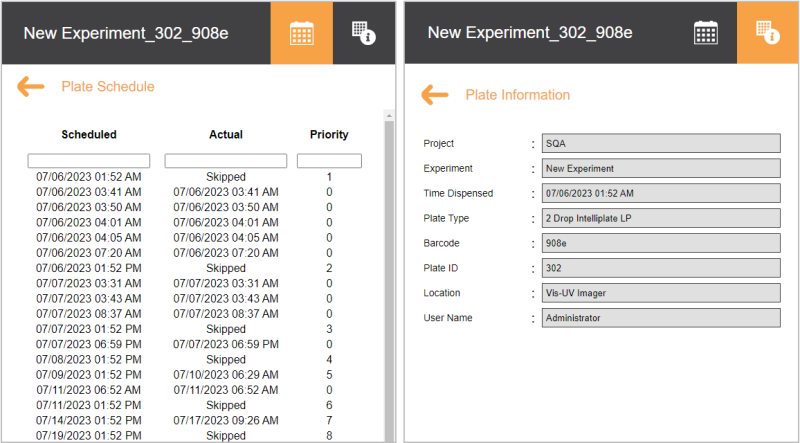Viewport: 800px width, 443px height.
Task: Select scheduled entry 07/06/2023 04:01 AM
Action: click(x=89, y=223)
